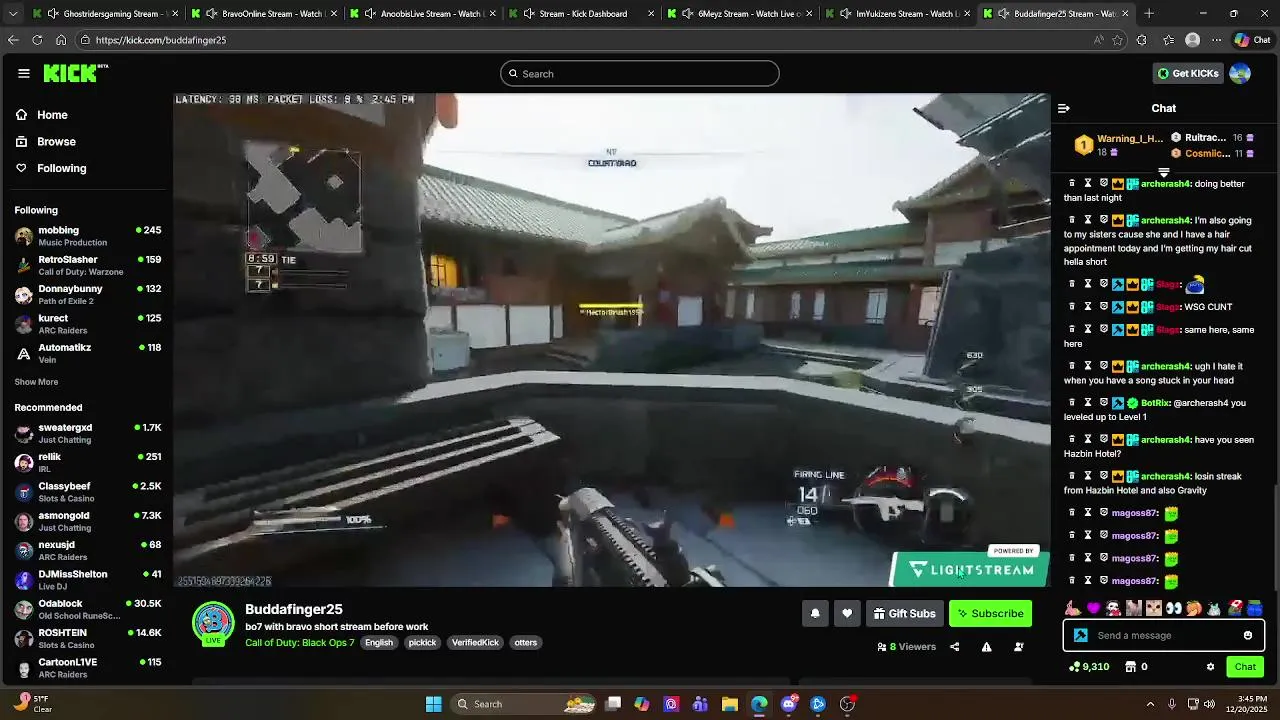This screenshot has width=1280, height=720.
Task: Click the Gift Subs button
Action: pos(904,613)
